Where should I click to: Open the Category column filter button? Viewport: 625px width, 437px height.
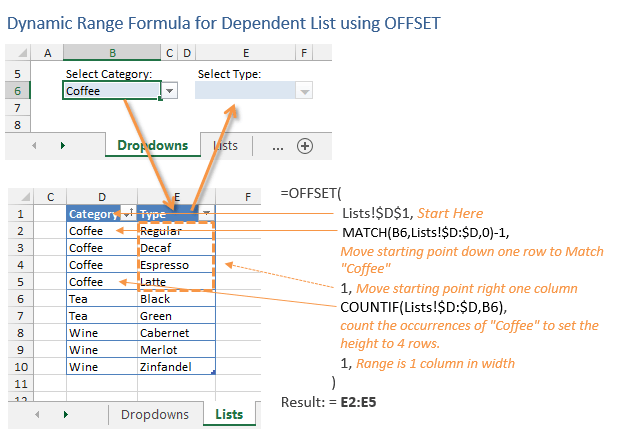(128, 214)
